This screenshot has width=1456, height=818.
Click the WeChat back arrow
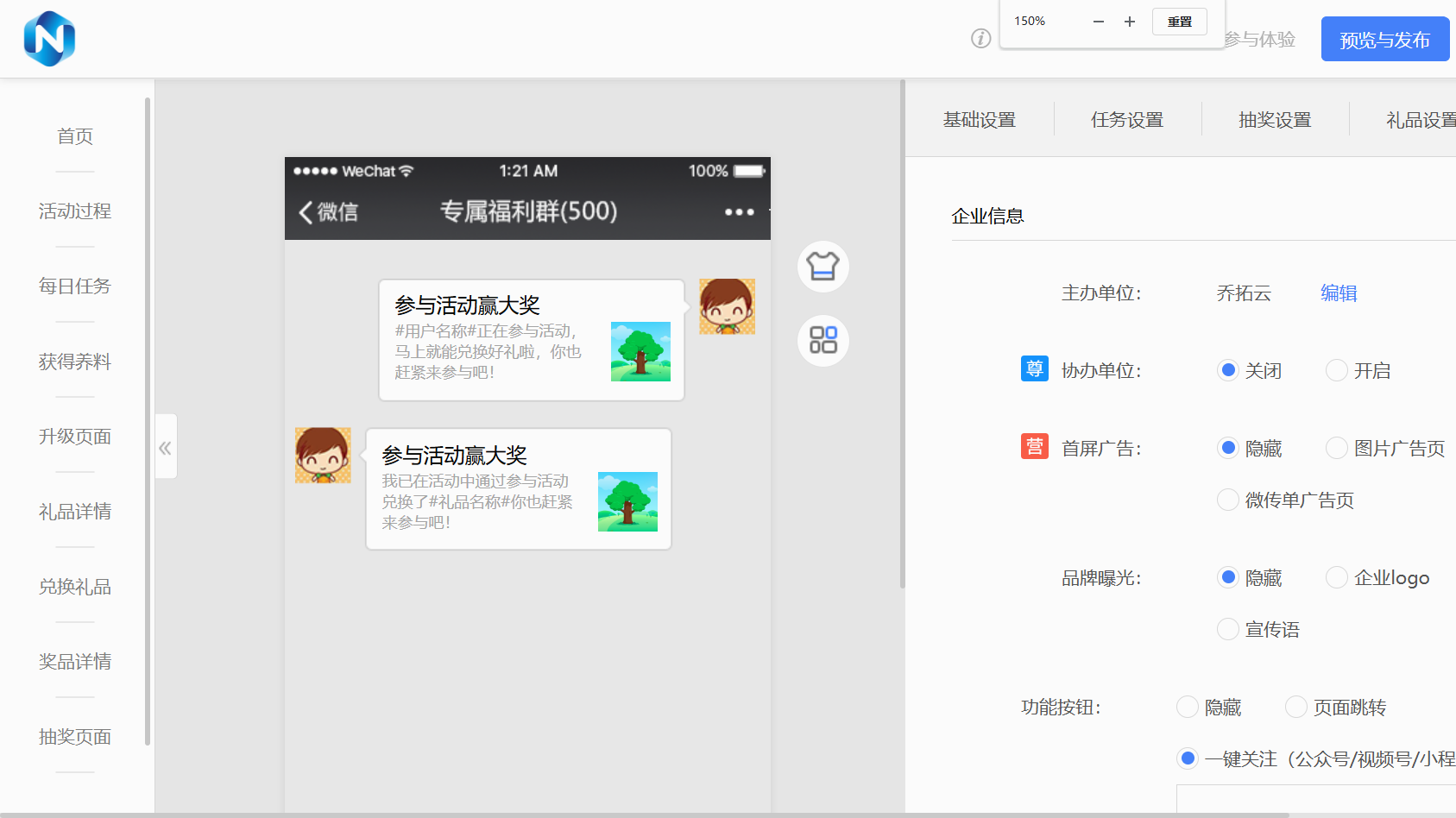click(x=306, y=212)
